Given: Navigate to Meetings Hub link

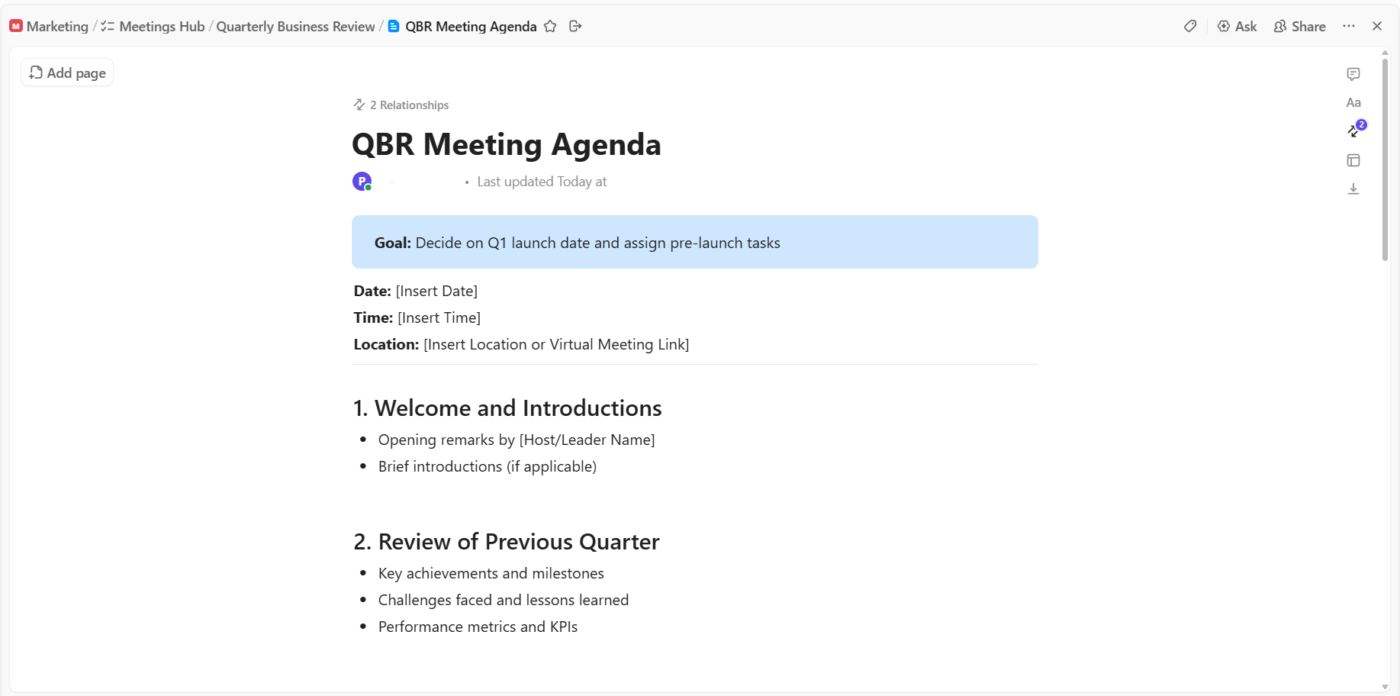Looking at the screenshot, I should tap(161, 26).
